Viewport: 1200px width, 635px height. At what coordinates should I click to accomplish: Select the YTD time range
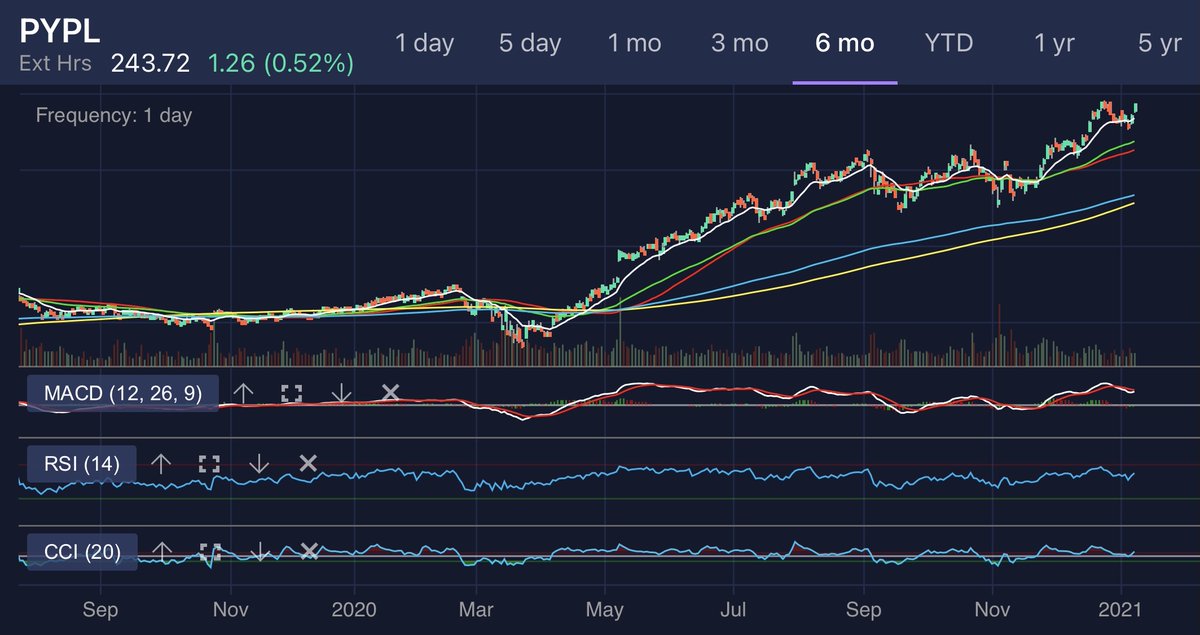[x=948, y=43]
